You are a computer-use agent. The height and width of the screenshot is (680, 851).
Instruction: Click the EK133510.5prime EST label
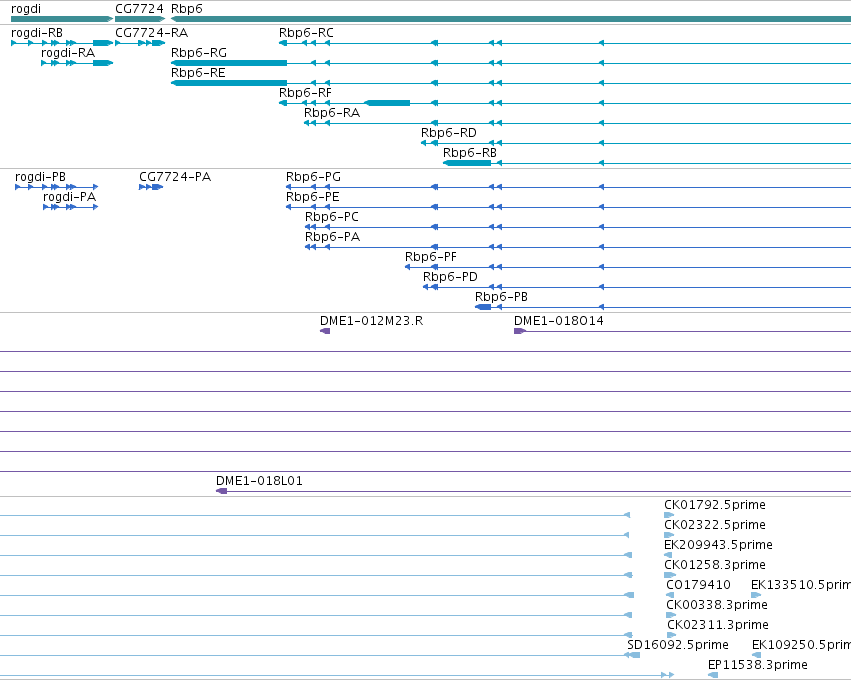tap(801, 586)
